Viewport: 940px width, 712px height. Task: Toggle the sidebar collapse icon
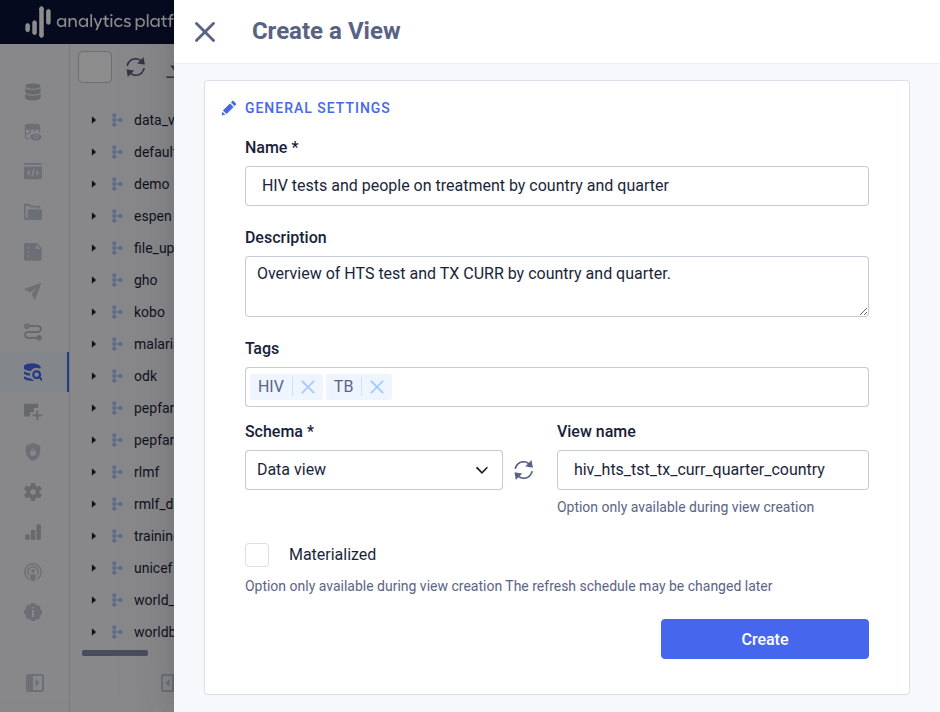click(x=35, y=683)
